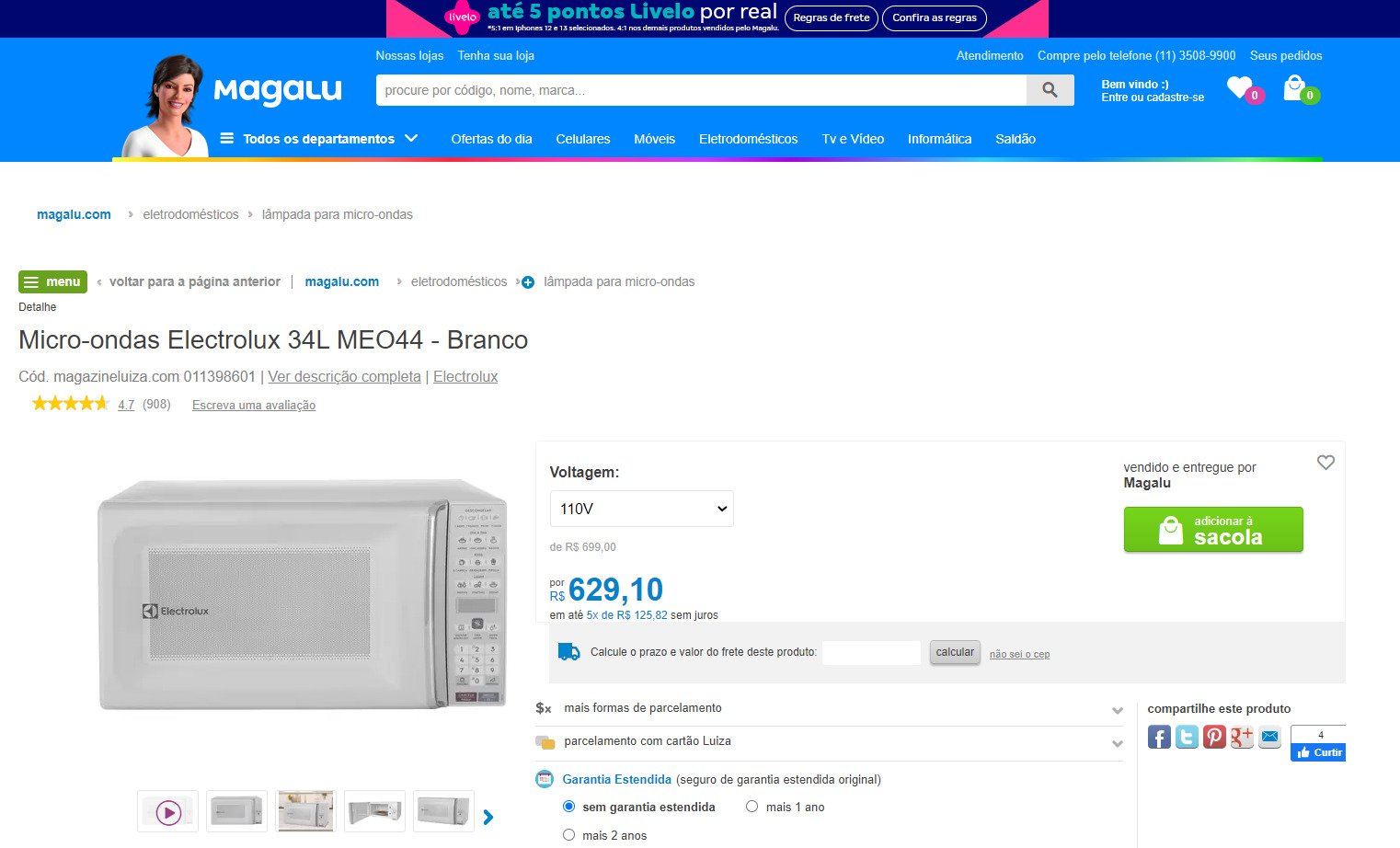Click the Garantia Estendida shield icon
The height and width of the screenshot is (848, 1400).
(x=544, y=779)
